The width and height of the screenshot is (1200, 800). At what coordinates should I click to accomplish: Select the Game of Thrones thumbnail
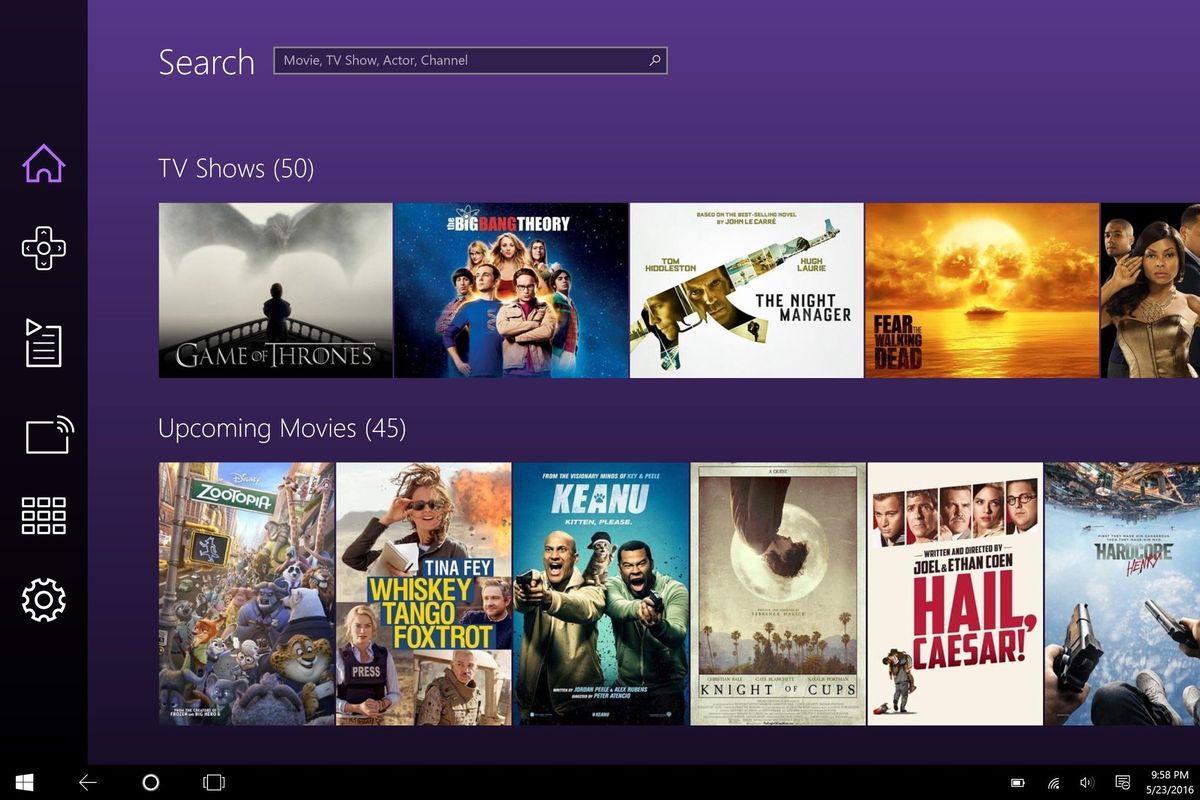coord(276,290)
